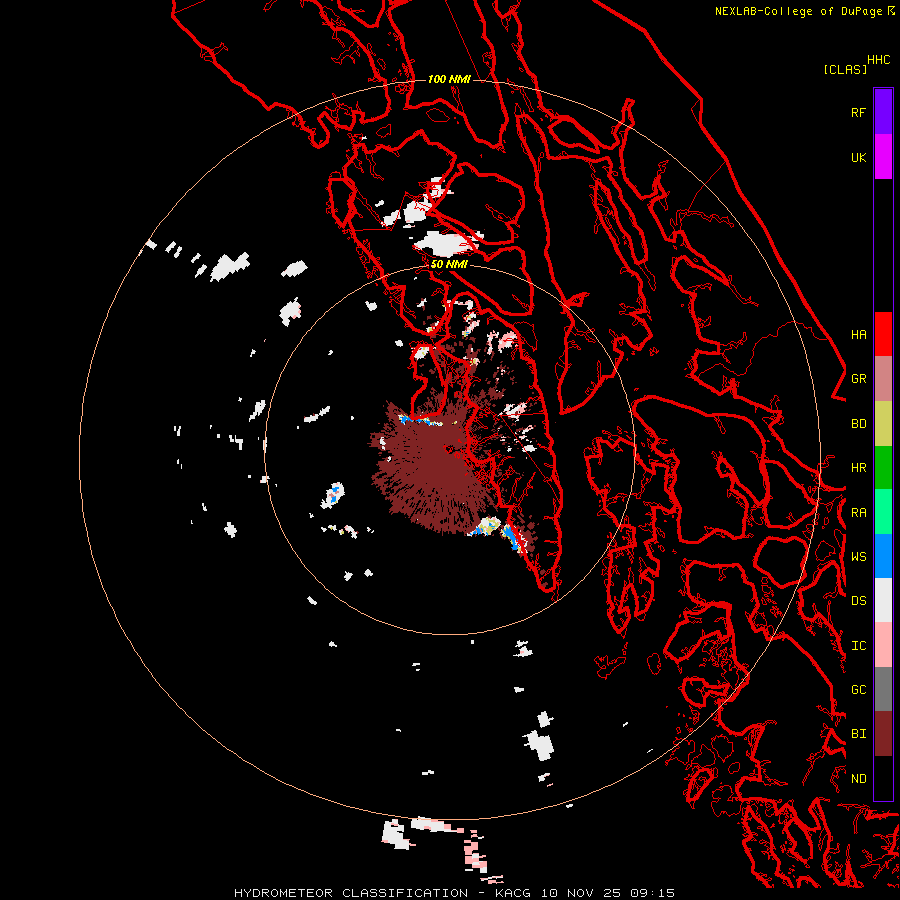
Task: Click the RF purple color swatch in legend
Action: coord(883,112)
